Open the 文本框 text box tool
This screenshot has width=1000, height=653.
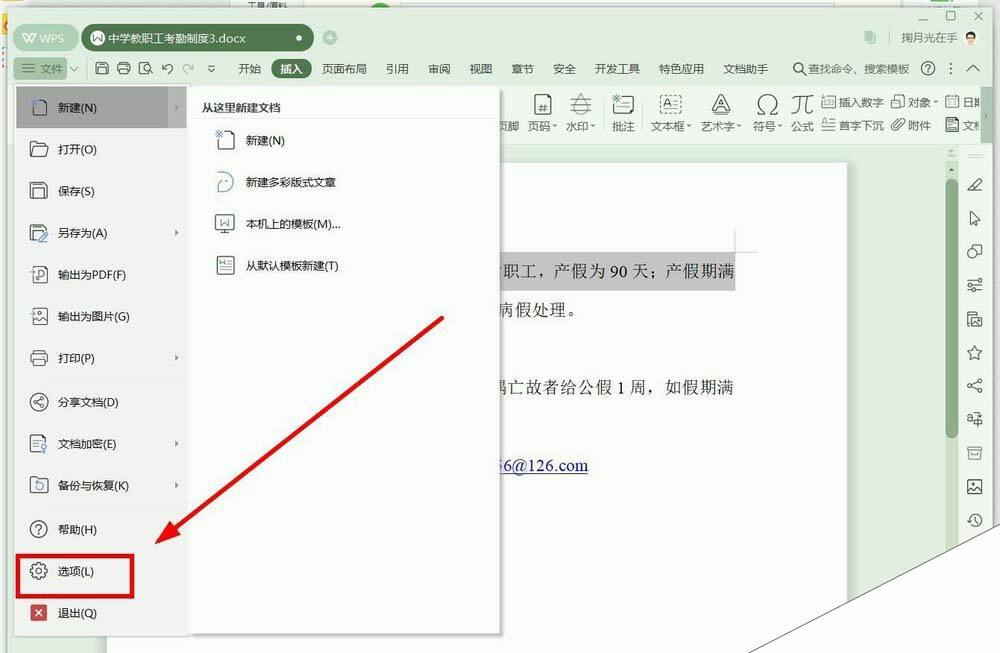671,113
